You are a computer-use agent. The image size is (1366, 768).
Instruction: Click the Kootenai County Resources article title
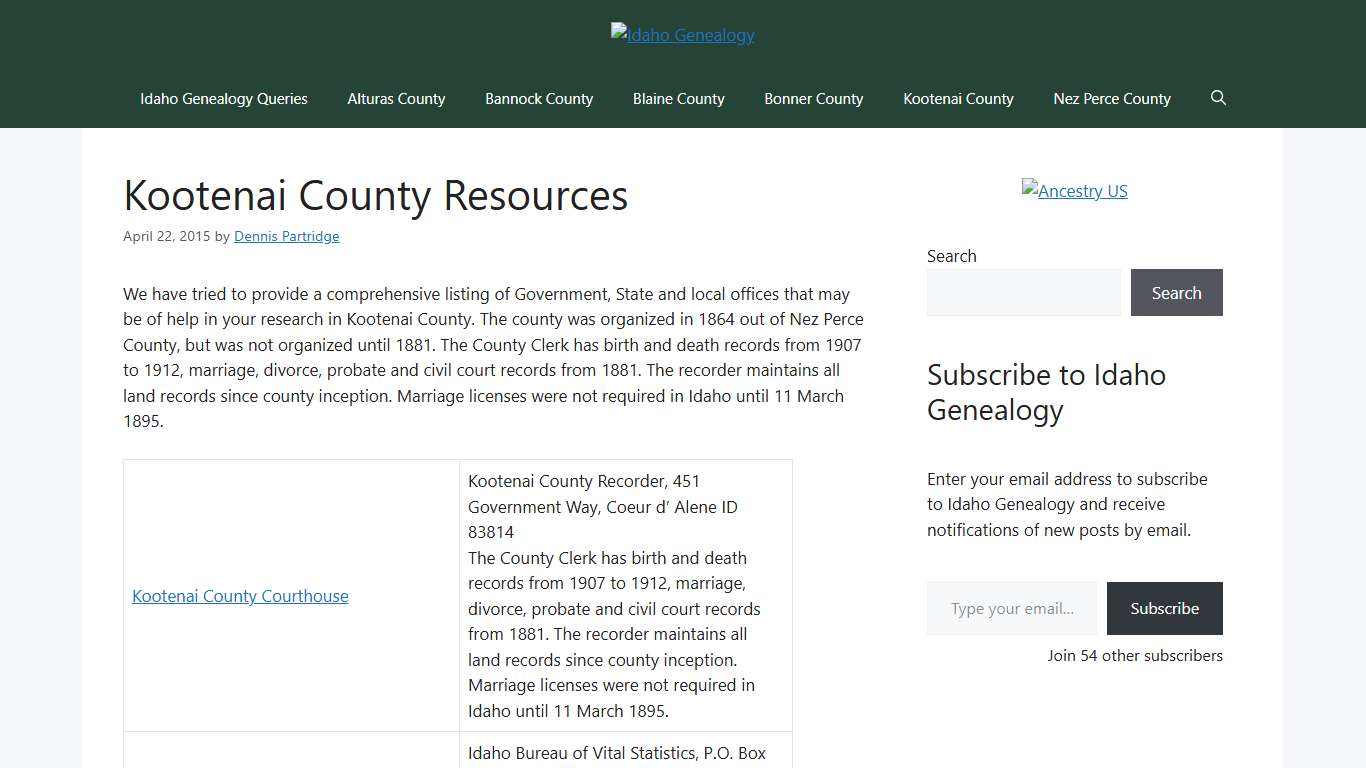point(375,196)
